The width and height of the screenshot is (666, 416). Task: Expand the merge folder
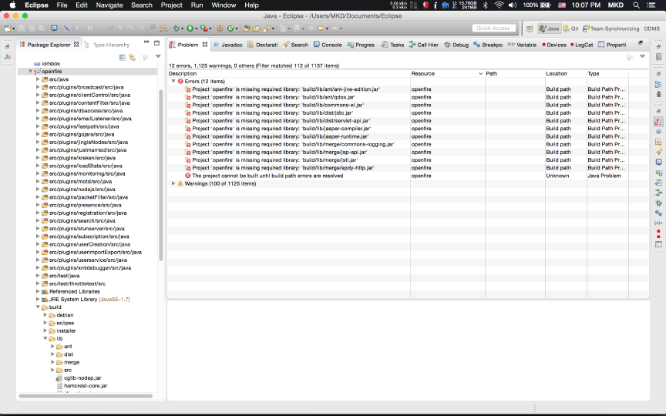point(53,362)
